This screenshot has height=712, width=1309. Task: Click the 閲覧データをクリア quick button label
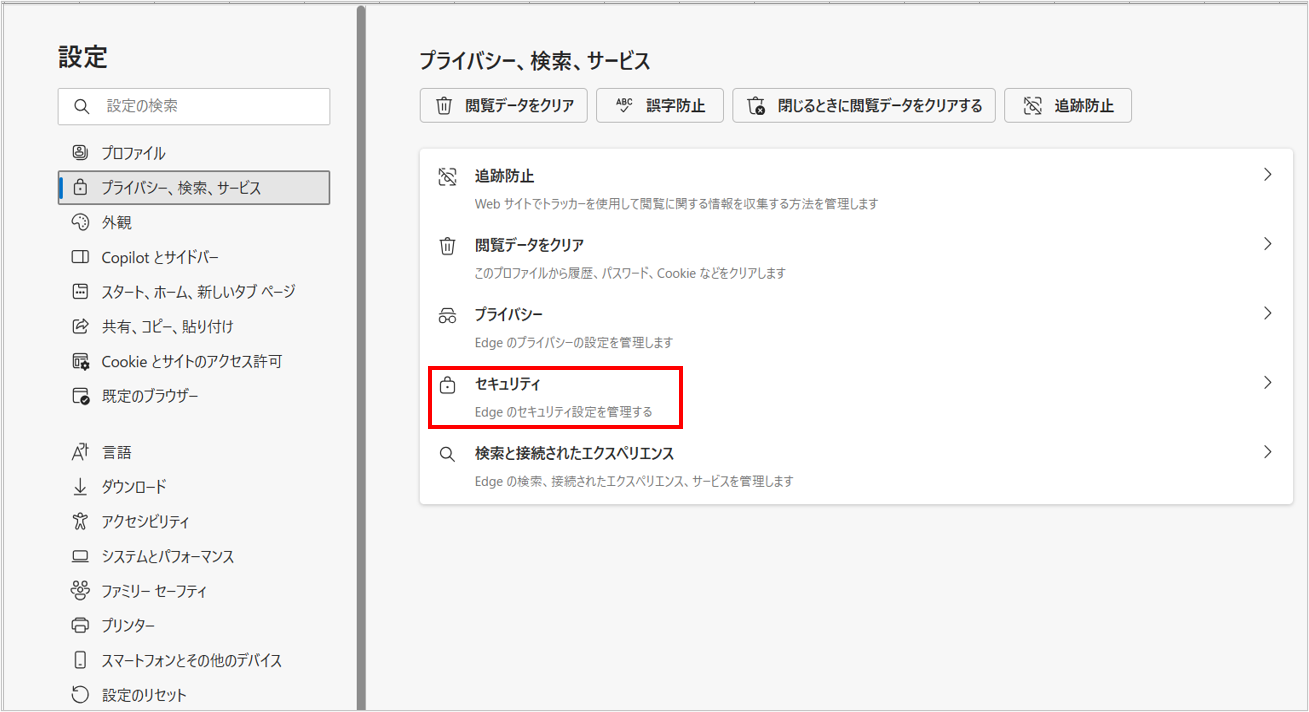pyautogui.click(x=519, y=105)
